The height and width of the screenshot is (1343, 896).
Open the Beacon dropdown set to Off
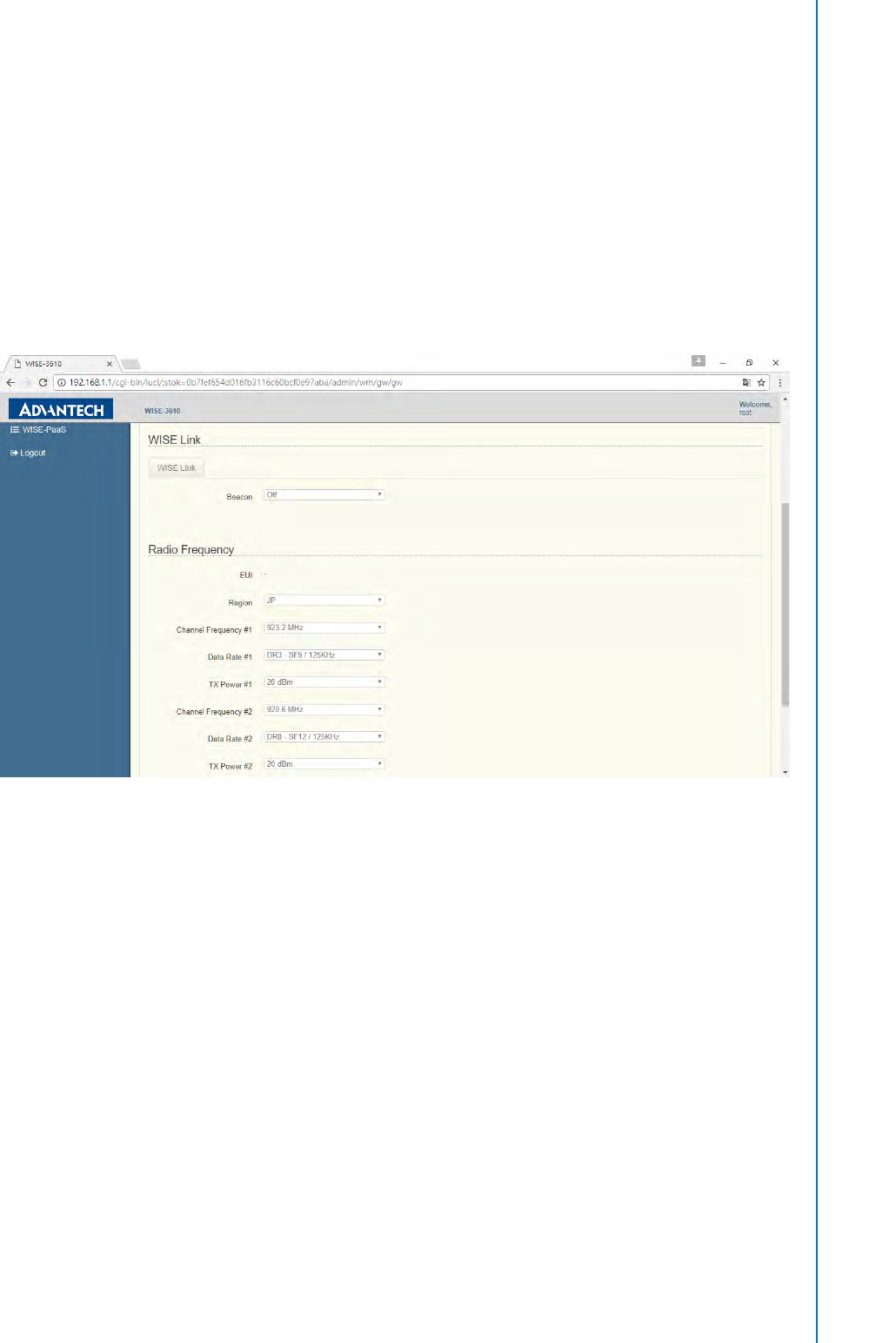coord(324,494)
